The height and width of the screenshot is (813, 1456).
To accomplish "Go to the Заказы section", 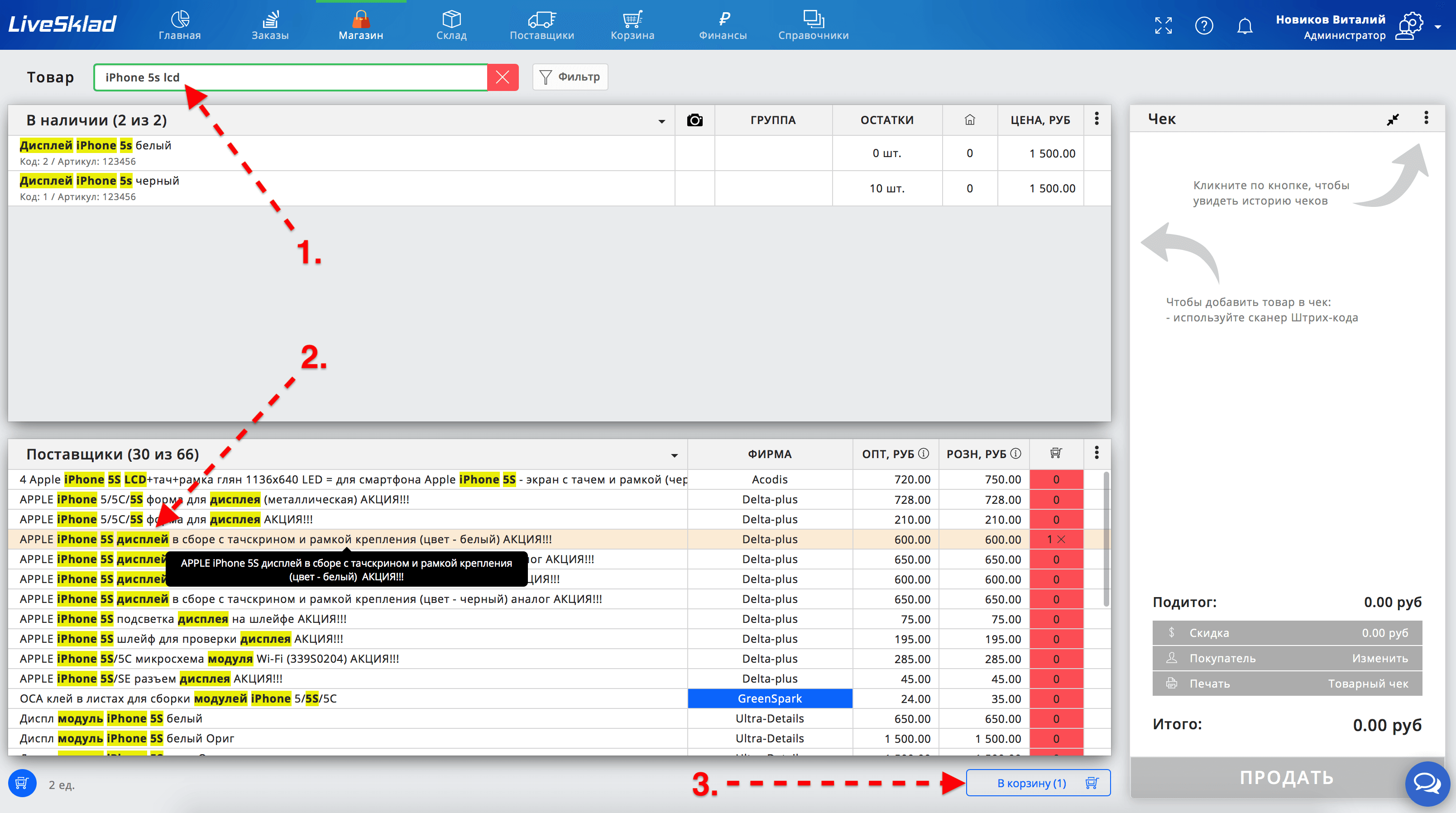I will (x=270, y=25).
